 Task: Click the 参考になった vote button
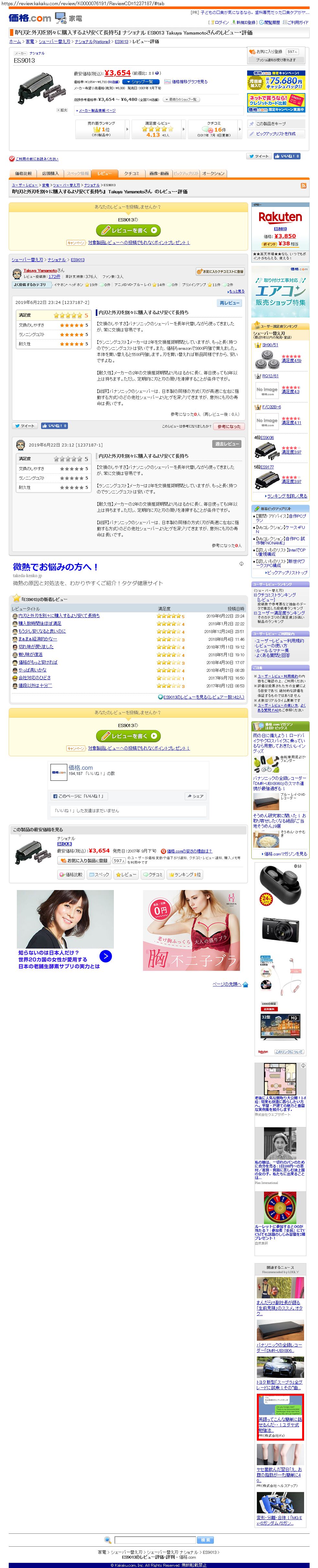point(229,426)
